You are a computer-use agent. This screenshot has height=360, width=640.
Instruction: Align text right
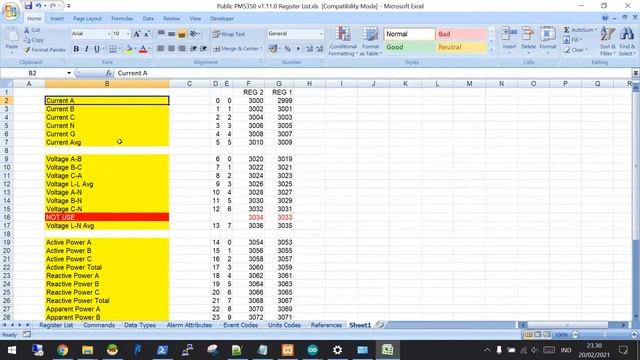click(182, 49)
